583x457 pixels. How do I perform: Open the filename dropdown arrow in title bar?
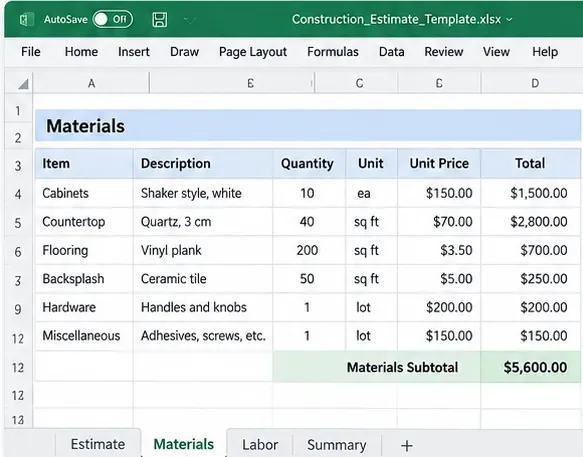coord(509,19)
